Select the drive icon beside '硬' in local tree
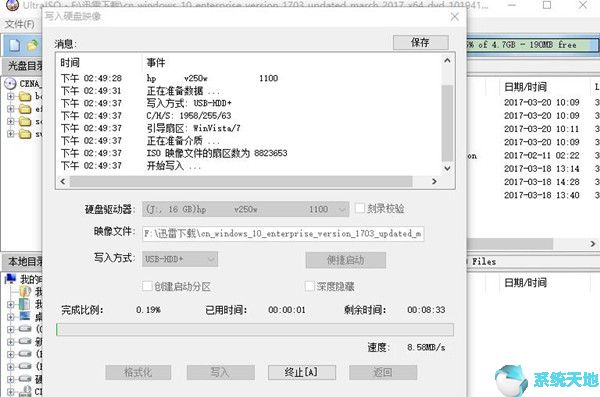 [25, 378]
